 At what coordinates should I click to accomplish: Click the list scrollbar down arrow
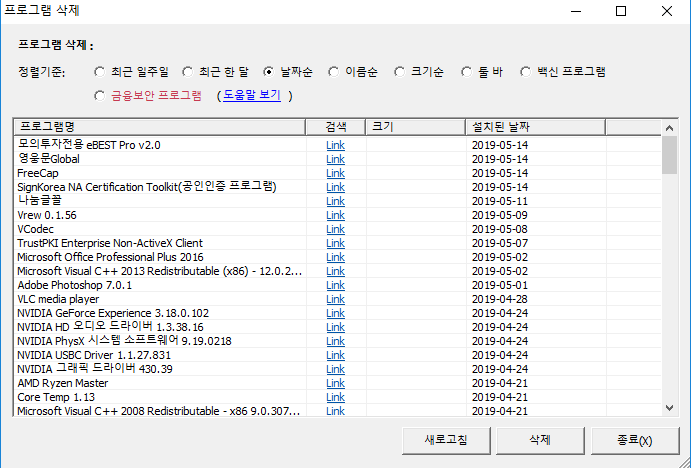669,408
